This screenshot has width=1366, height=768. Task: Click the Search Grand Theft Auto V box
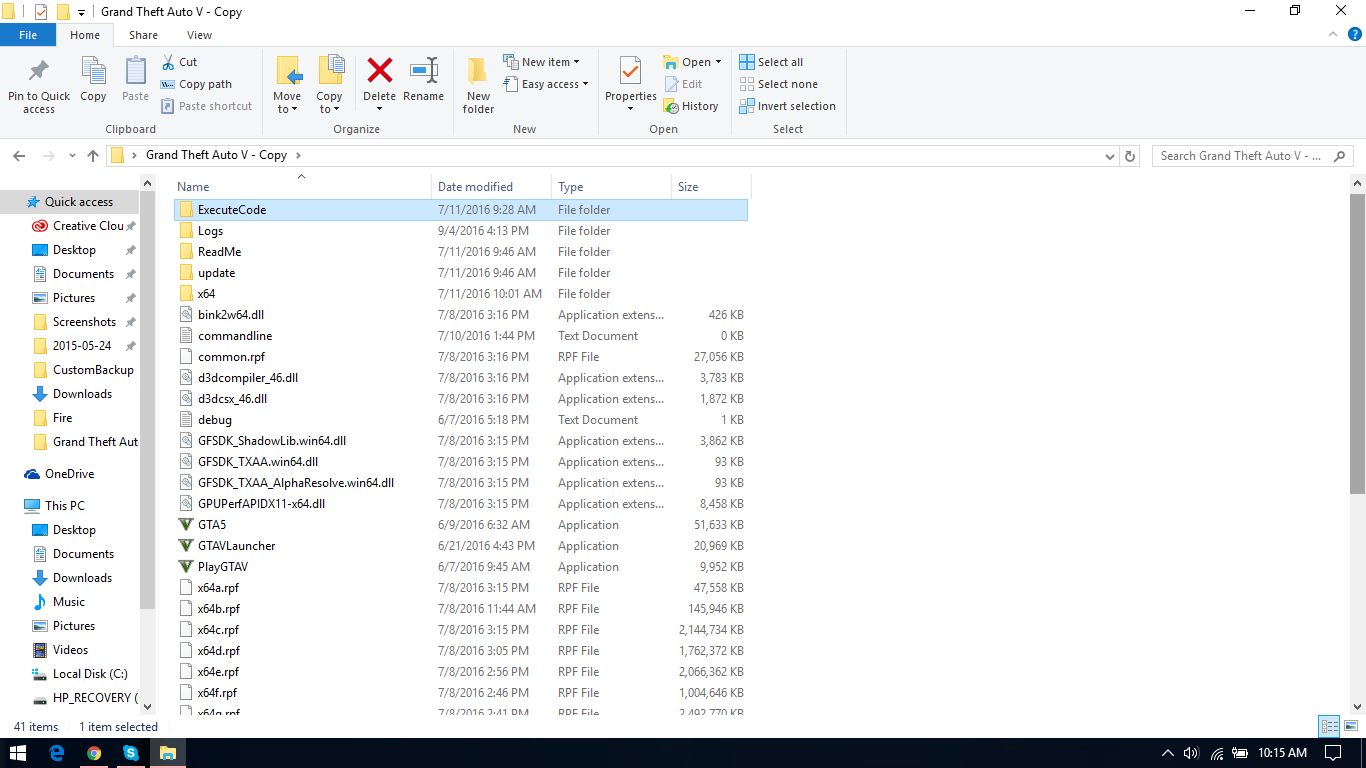pos(1240,156)
